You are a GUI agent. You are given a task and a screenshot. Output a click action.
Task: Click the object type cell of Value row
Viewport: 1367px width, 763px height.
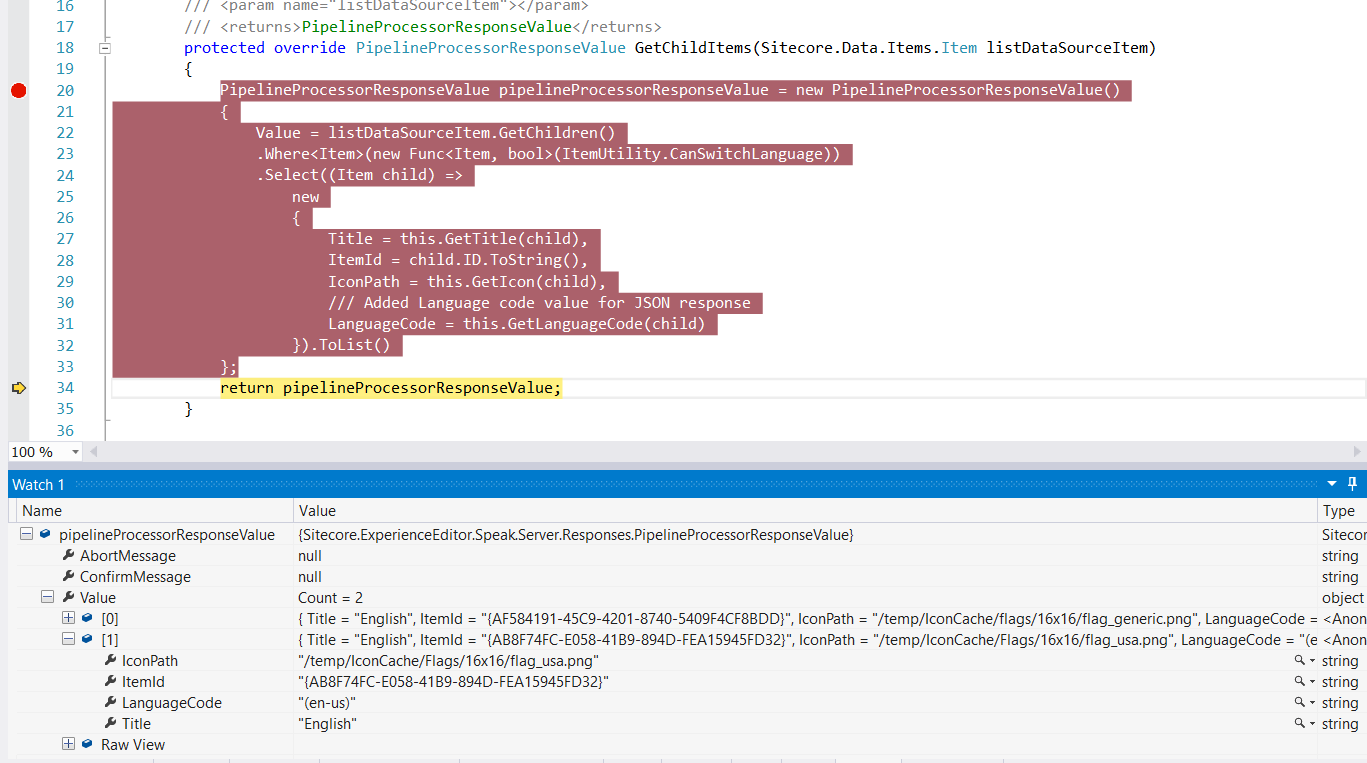point(1342,598)
